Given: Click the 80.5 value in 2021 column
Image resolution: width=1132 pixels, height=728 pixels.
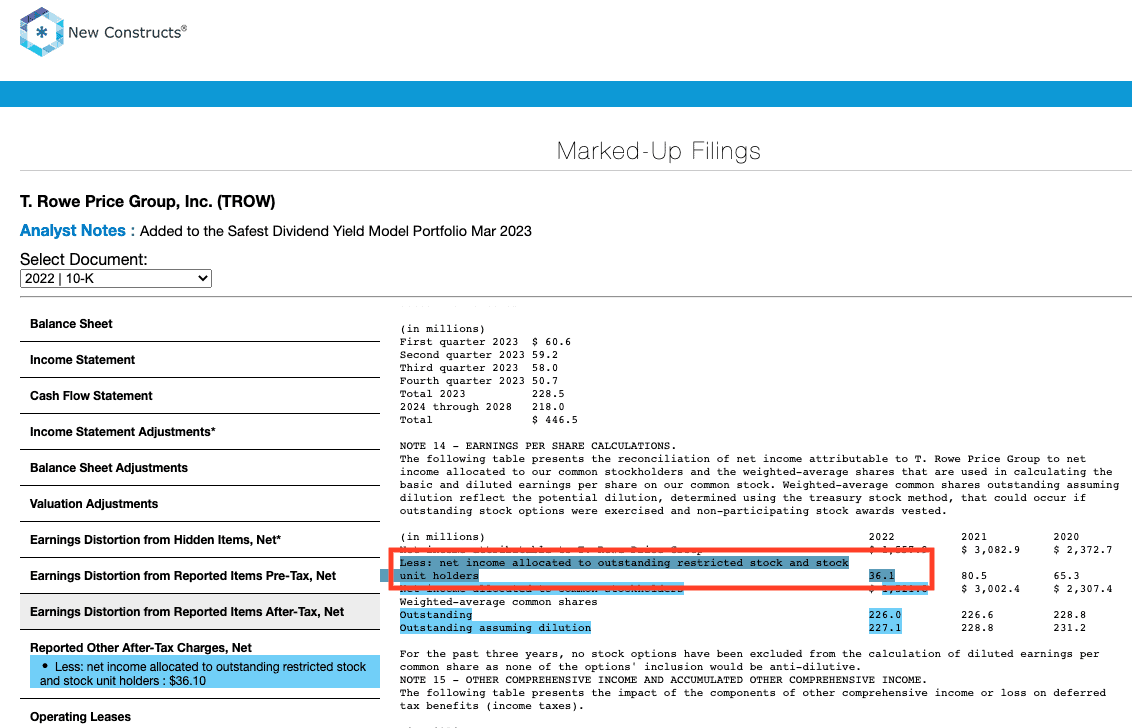Looking at the screenshot, I should point(974,576).
